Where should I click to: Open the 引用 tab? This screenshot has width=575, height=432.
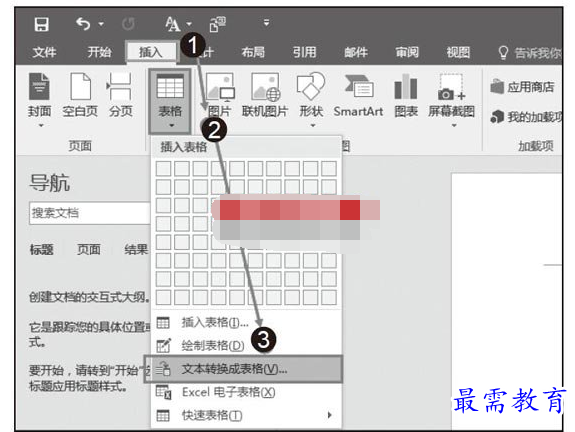click(x=304, y=52)
